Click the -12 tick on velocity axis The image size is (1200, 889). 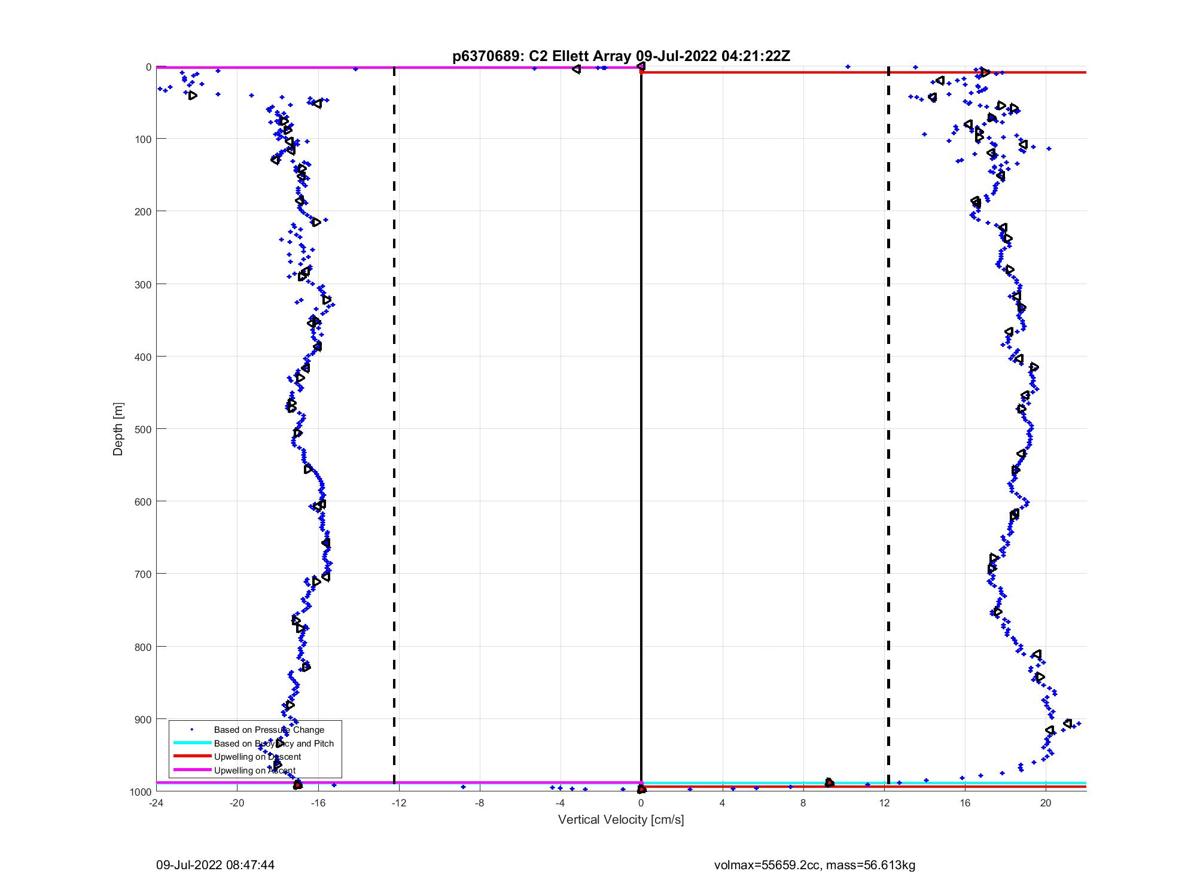[399, 802]
